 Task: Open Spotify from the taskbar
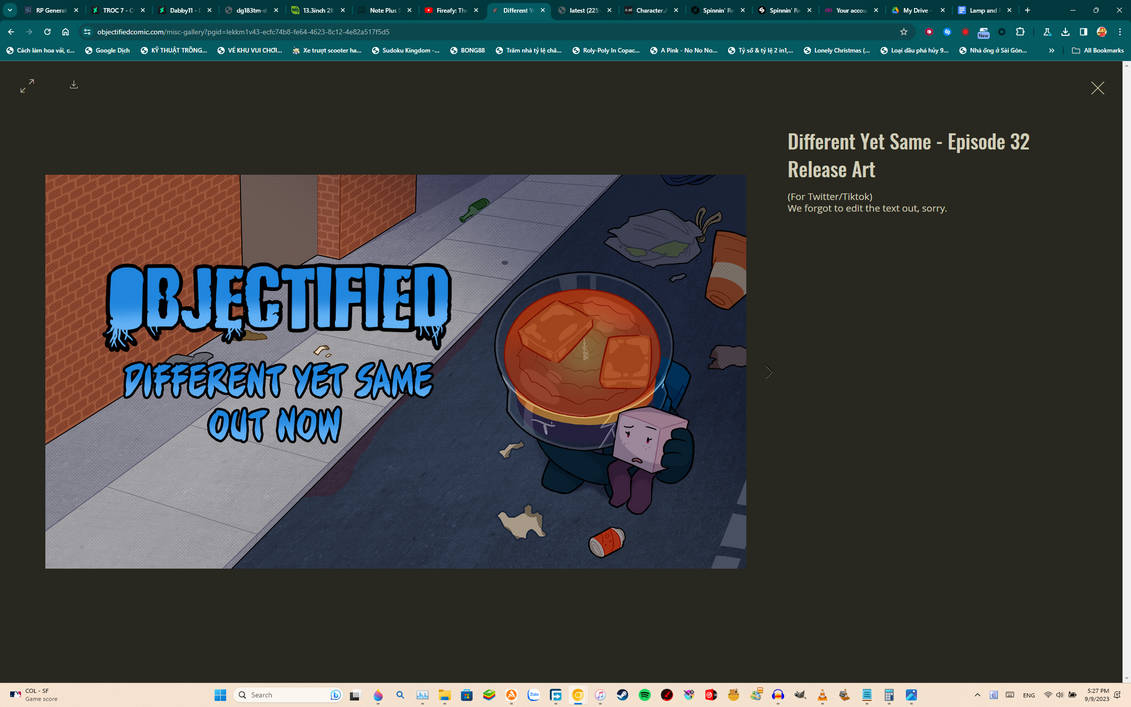(x=644, y=695)
